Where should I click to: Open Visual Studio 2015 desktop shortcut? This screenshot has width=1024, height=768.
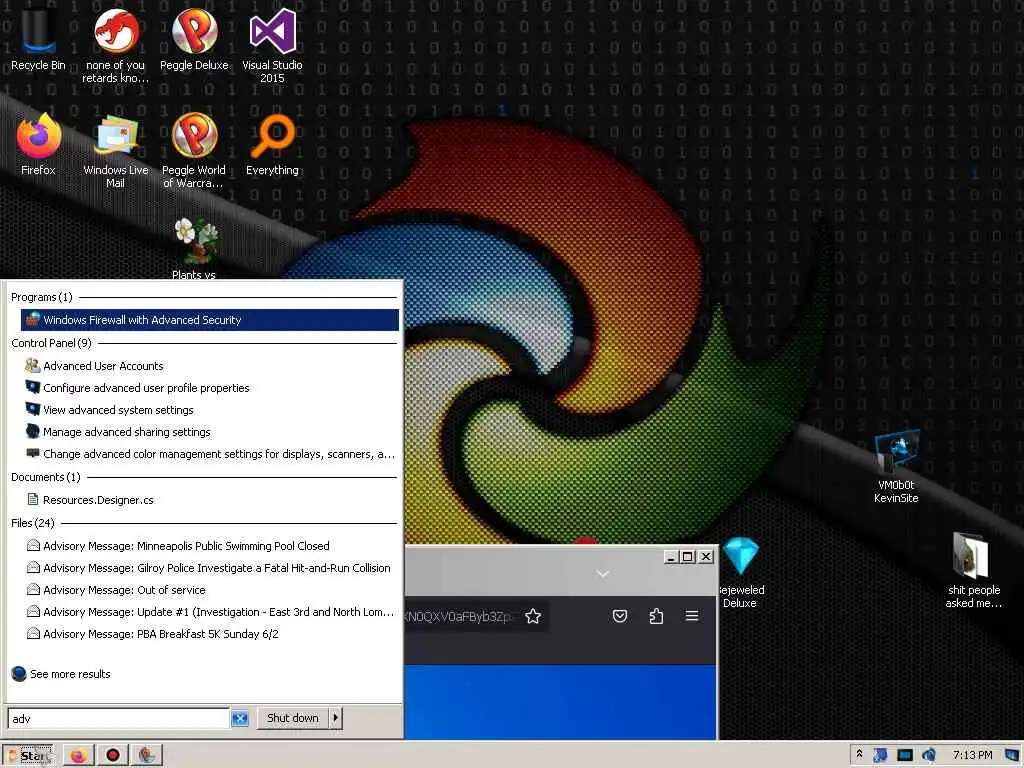(x=272, y=44)
